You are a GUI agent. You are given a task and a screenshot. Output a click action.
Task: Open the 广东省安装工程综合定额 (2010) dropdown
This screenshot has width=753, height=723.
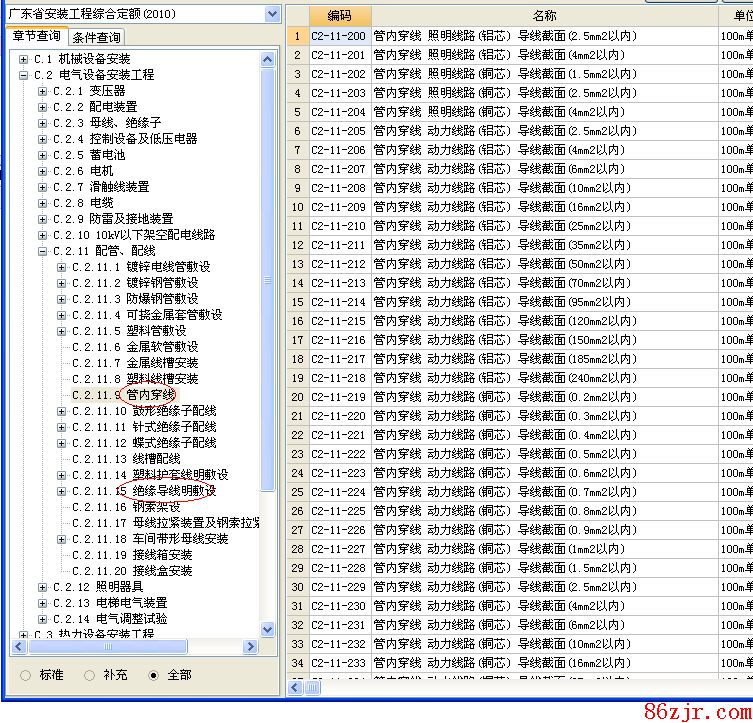(272, 14)
